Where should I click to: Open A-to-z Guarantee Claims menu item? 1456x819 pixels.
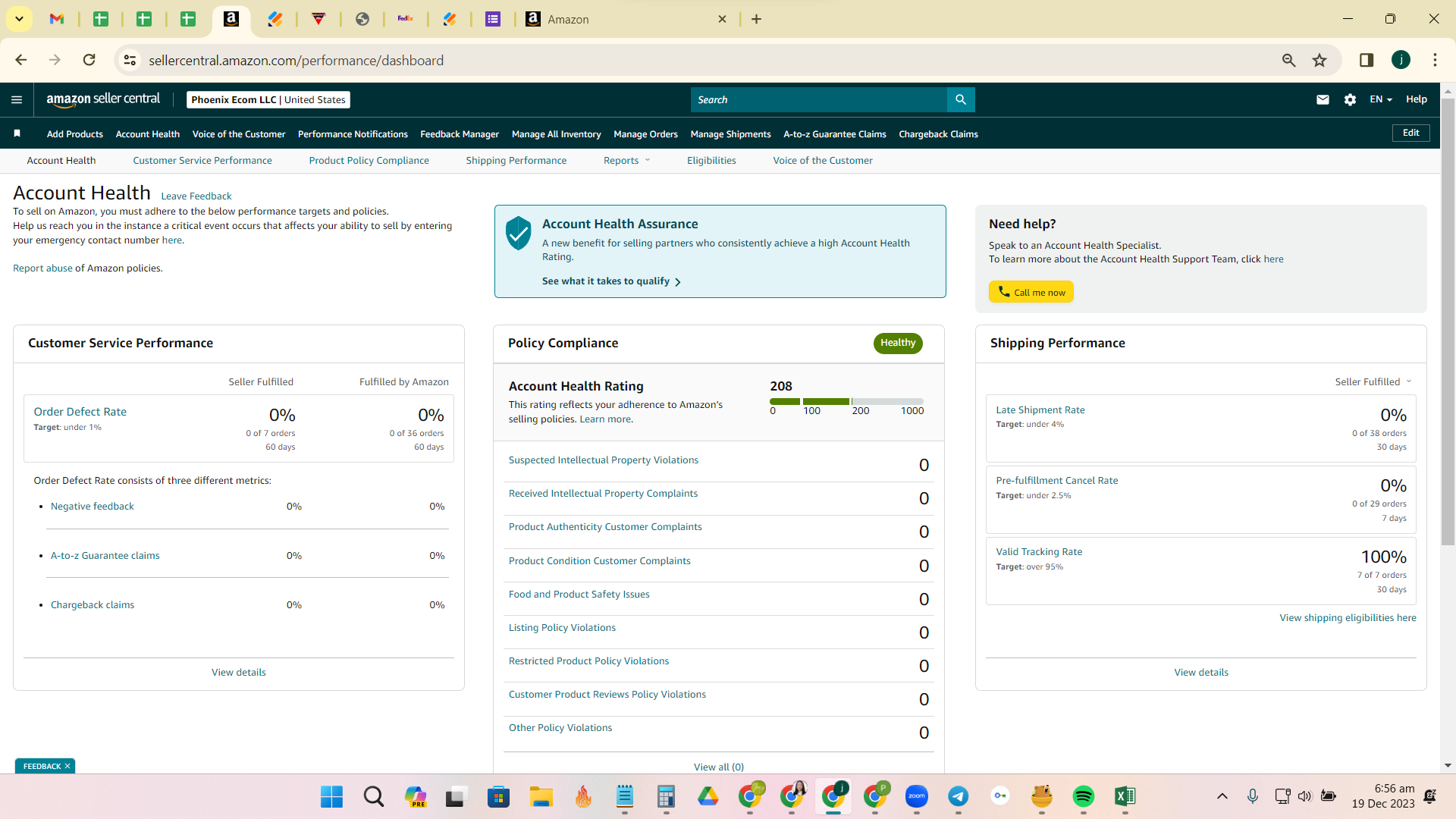pos(835,133)
